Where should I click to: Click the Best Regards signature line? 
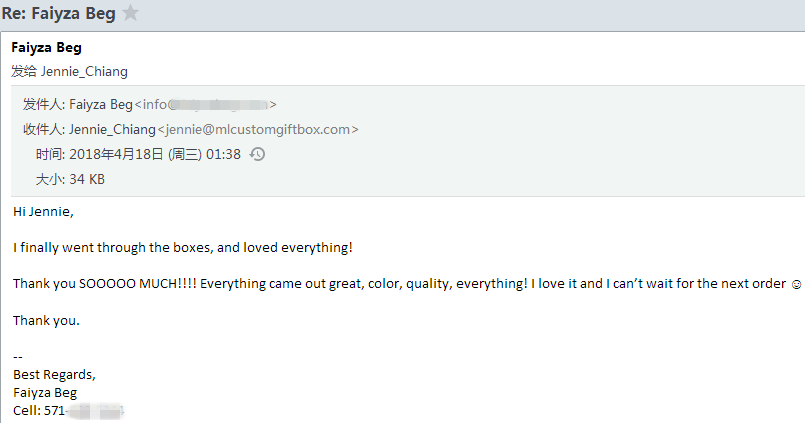click(54, 374)
